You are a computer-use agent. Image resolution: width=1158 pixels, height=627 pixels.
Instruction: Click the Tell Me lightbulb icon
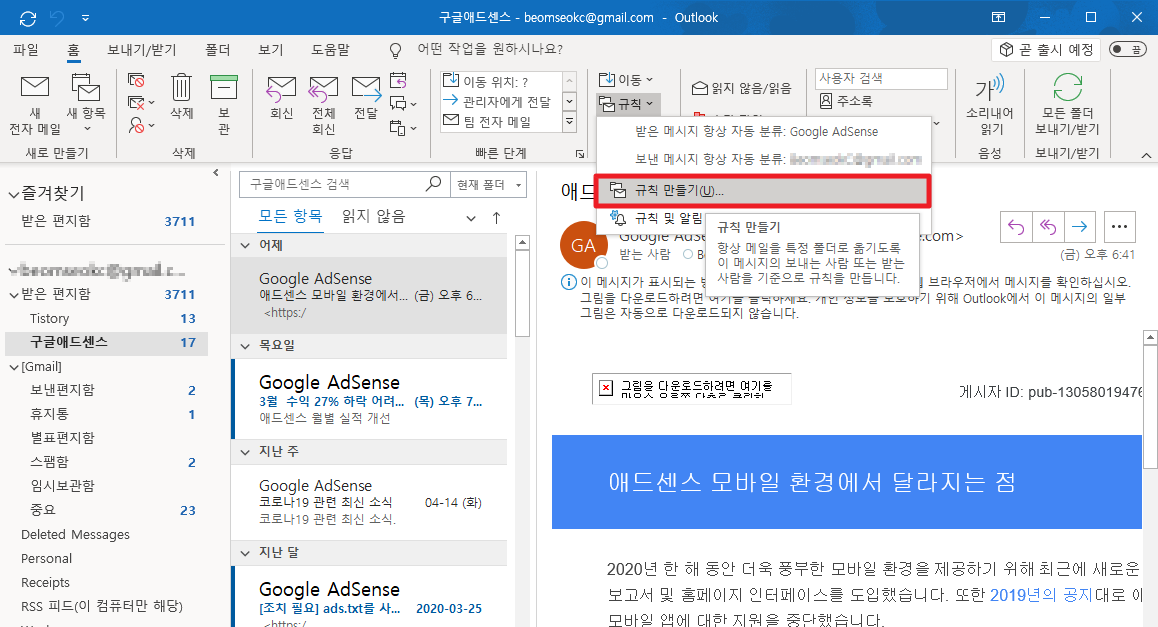[x=396, y=50]
